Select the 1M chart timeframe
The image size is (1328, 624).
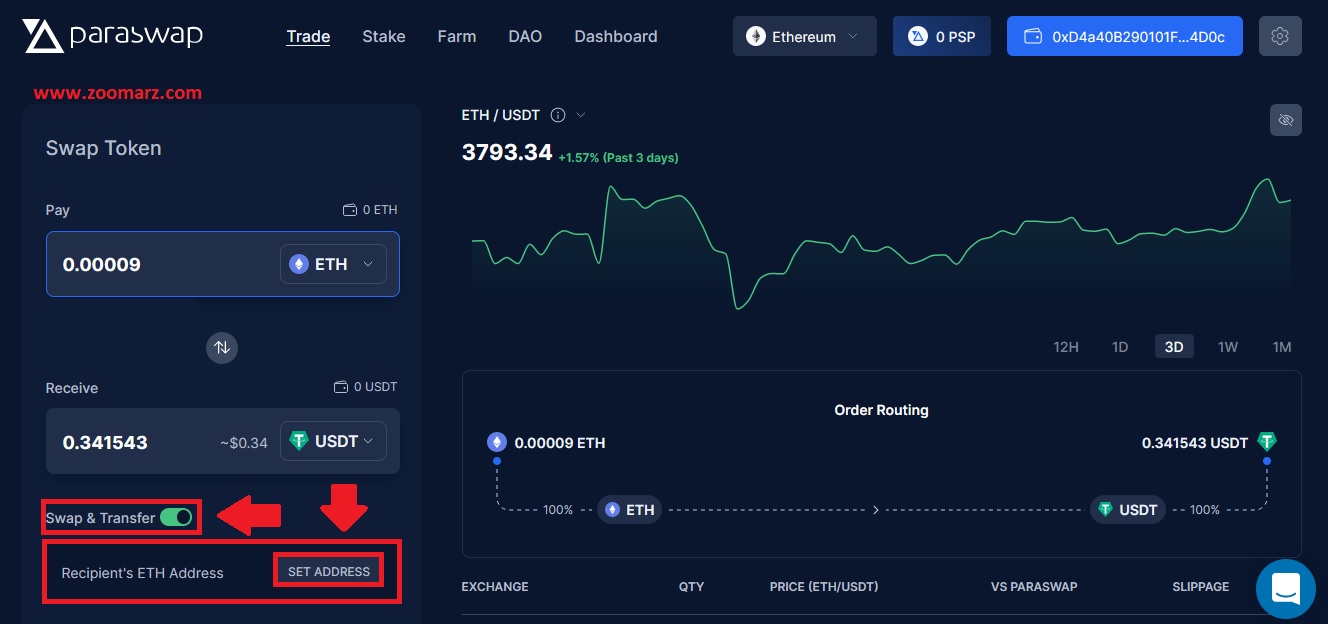click(1282, 347)
